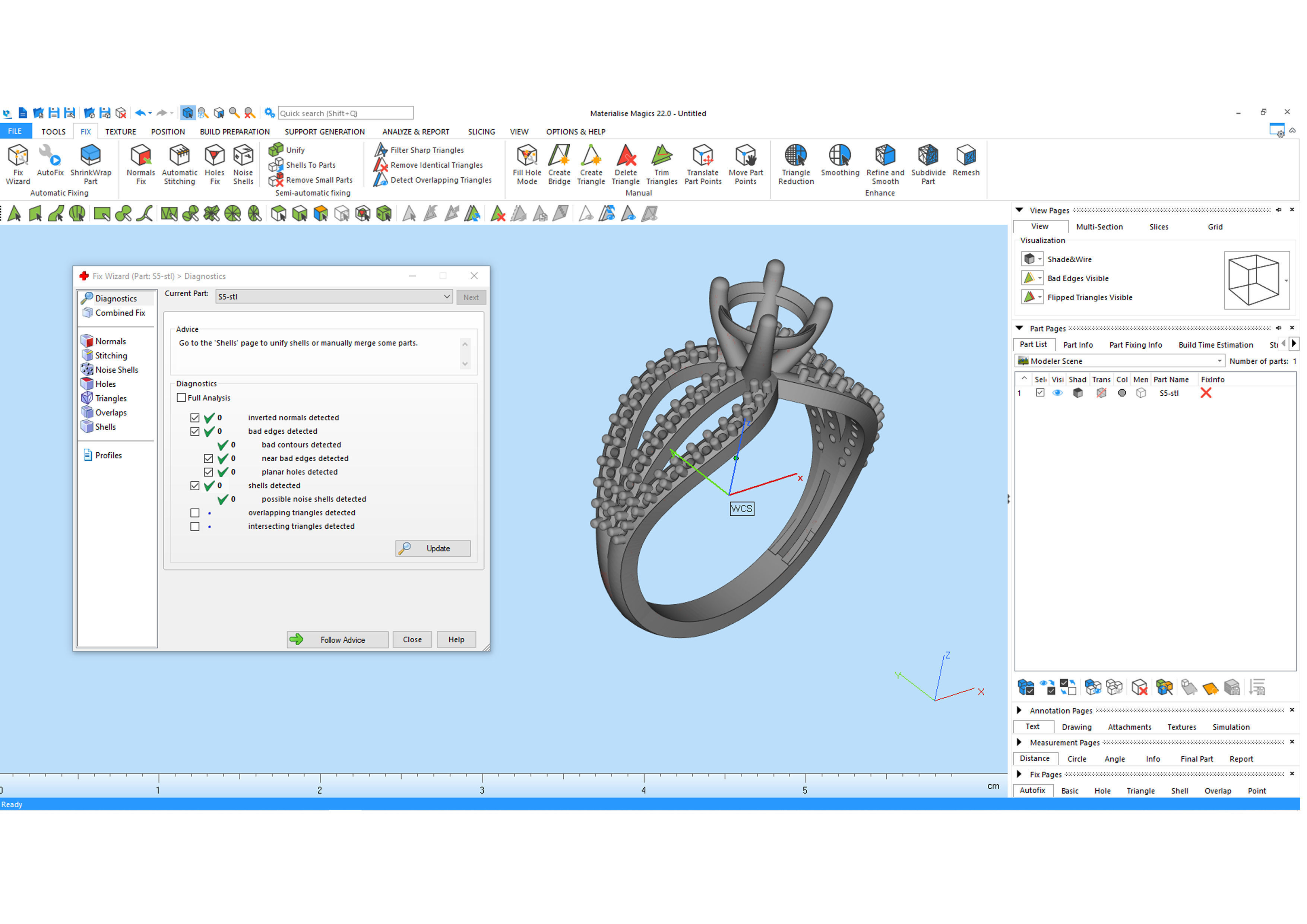1307x924 pixels.
Task: Open the Current Part dropdown
Action: point(334,297)
